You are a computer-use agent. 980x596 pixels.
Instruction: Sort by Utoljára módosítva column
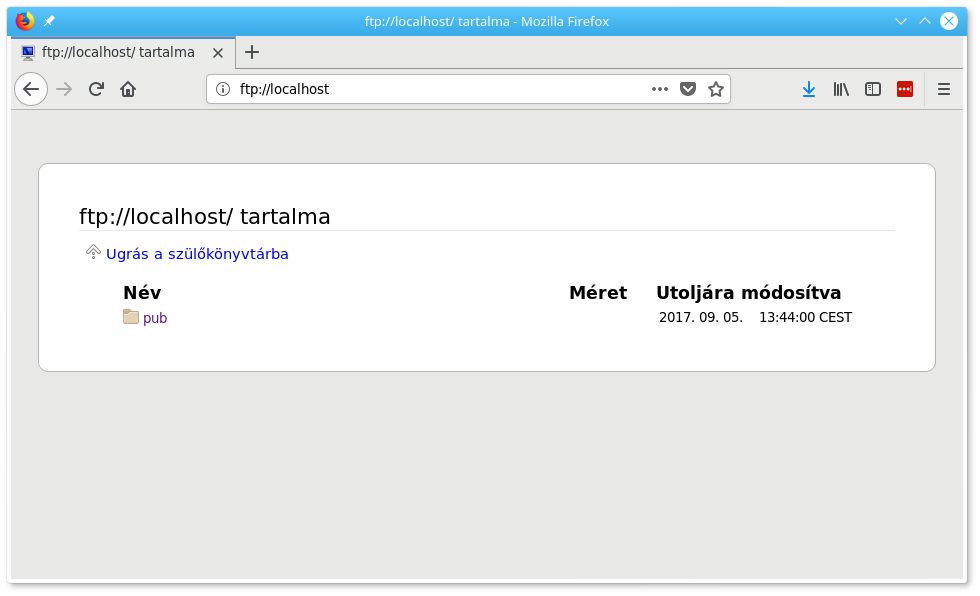tap(749, 292)
